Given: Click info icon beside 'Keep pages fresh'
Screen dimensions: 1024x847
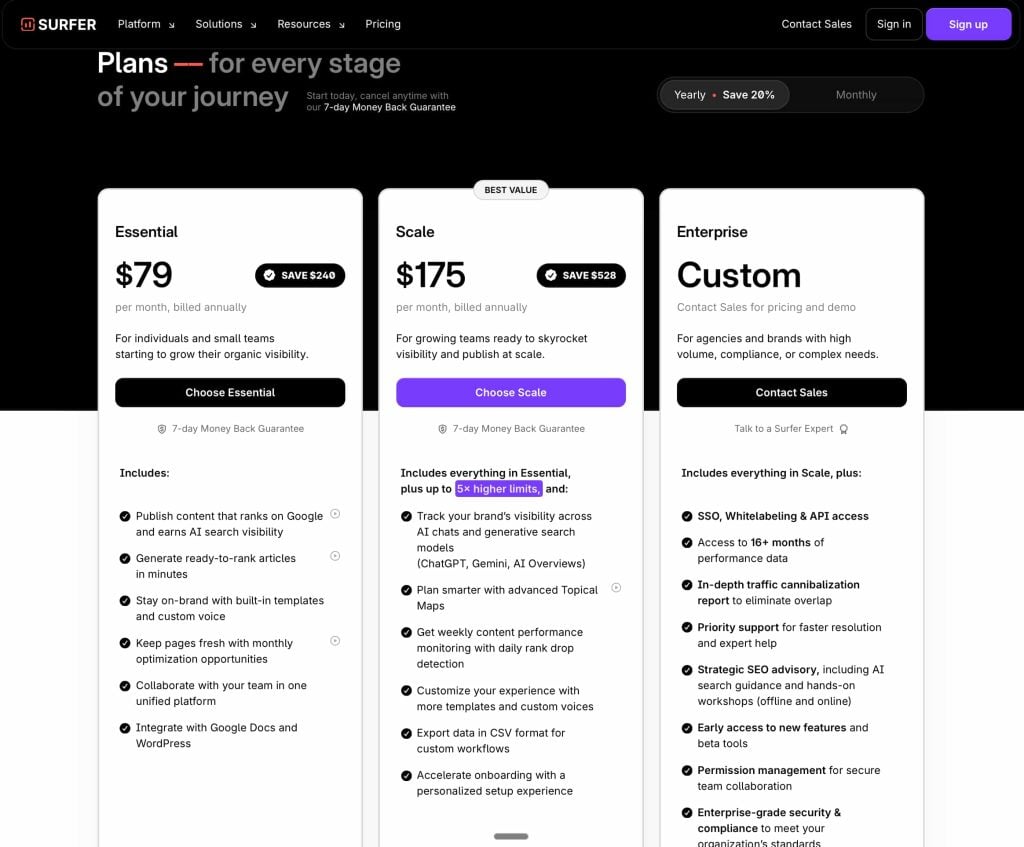Looking at the screenshot, I should (335, 641).
